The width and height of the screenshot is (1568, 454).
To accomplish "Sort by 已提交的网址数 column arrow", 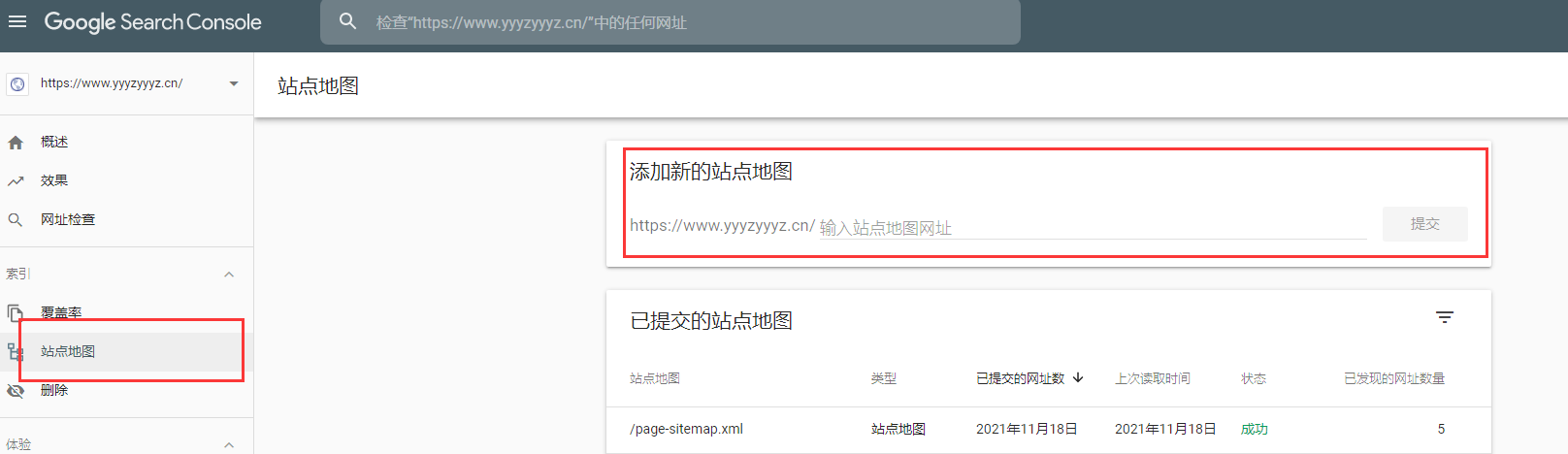I will (x=1078, y=378).
